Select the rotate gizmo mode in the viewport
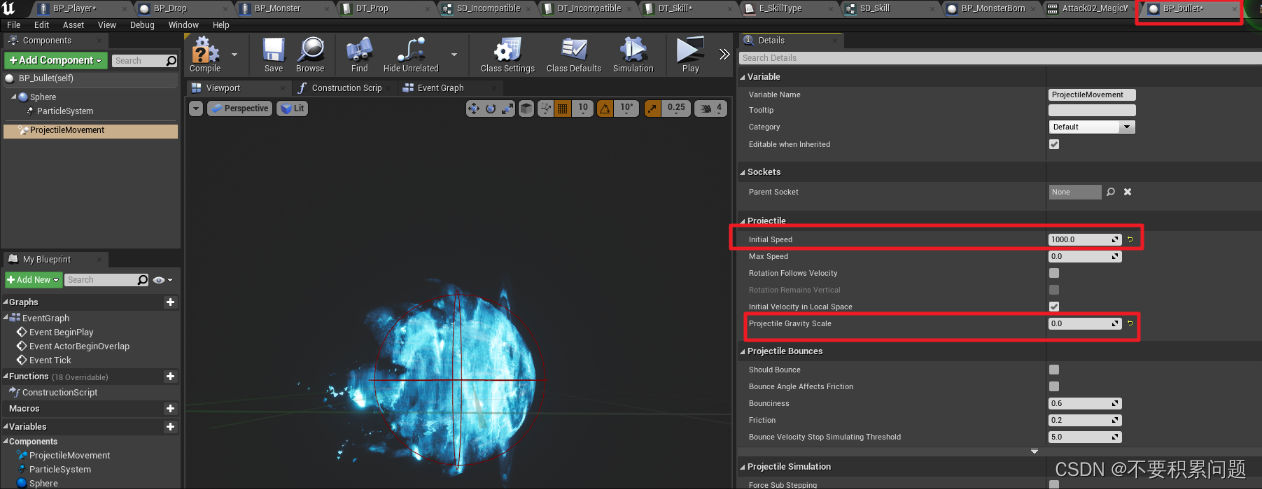Image resolution: width=1262 pixels, height=489 pixels. coord(491,108)
